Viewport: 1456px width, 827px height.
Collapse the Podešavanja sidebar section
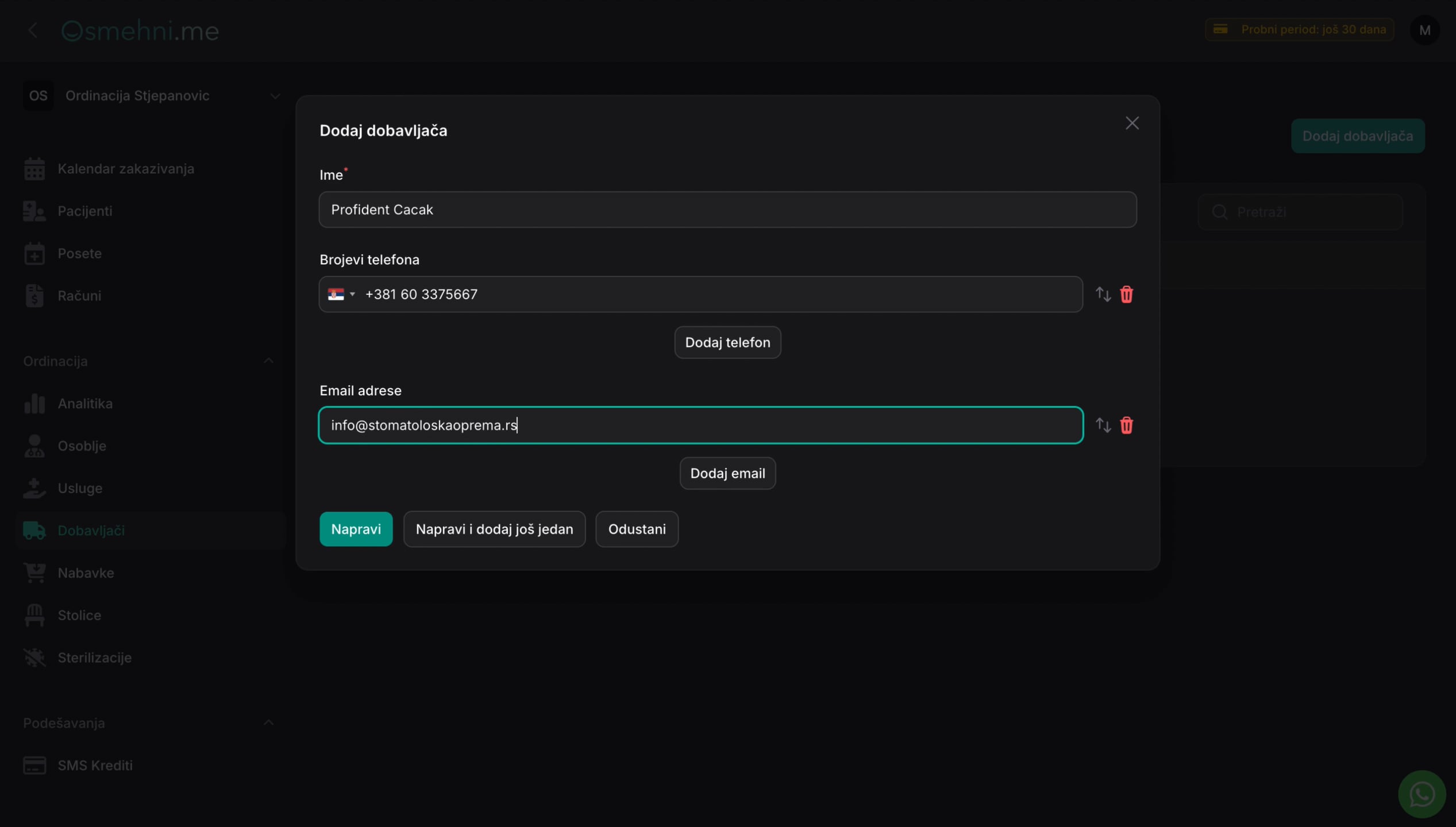[268, 722]
